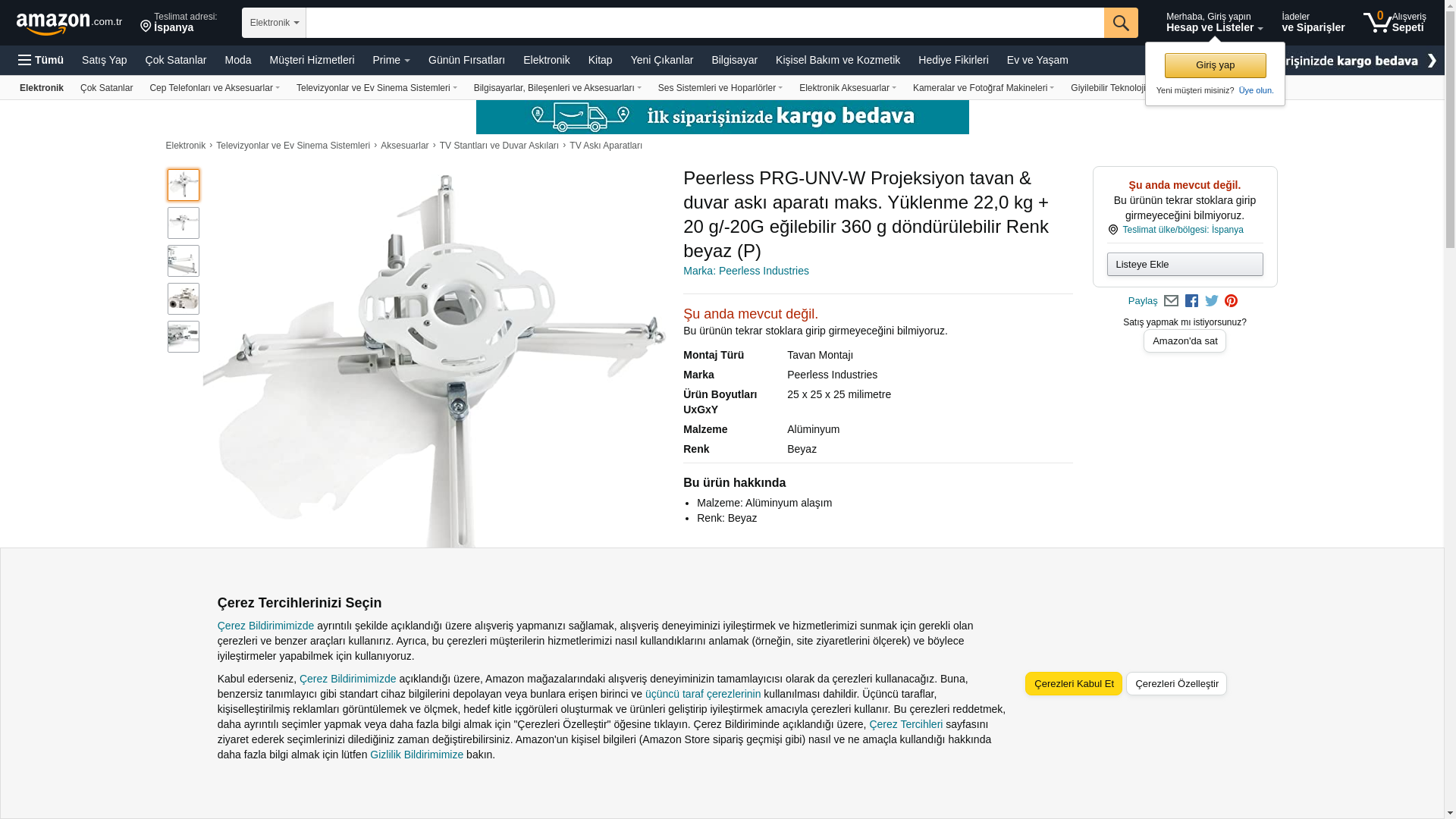The width and height of the screenshot is (1456, 819).
Task: Expand the Elektronik search category dropdown
Action: point(274,23)
